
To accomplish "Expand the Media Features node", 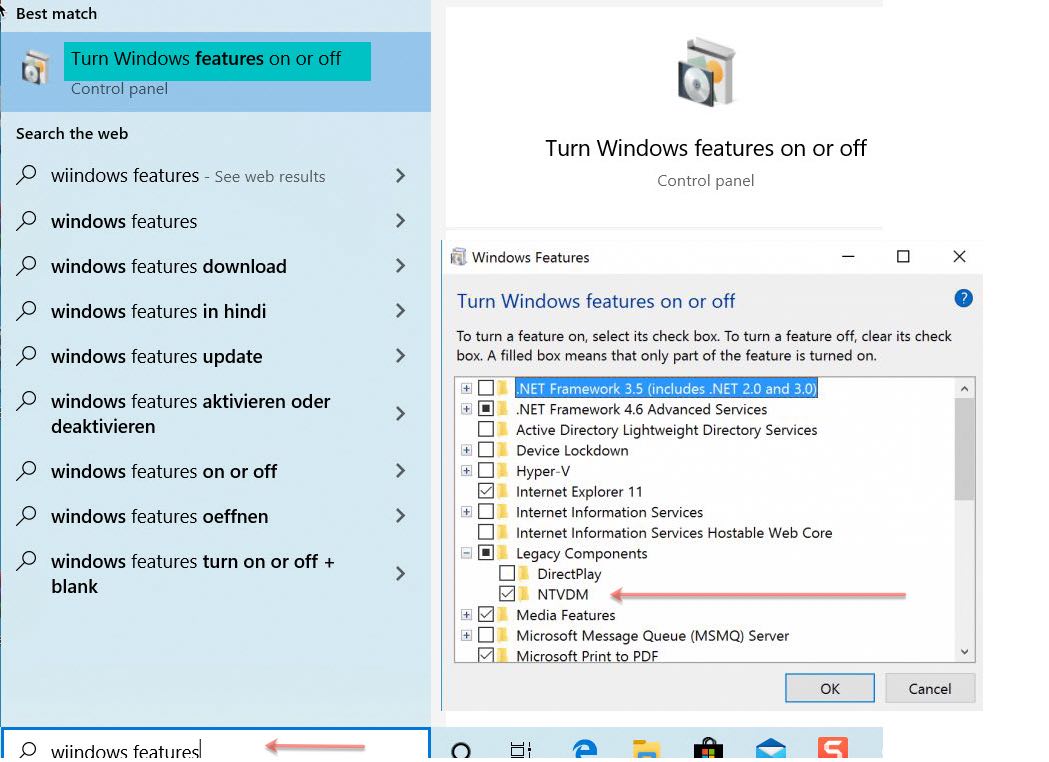I will 466,614.
